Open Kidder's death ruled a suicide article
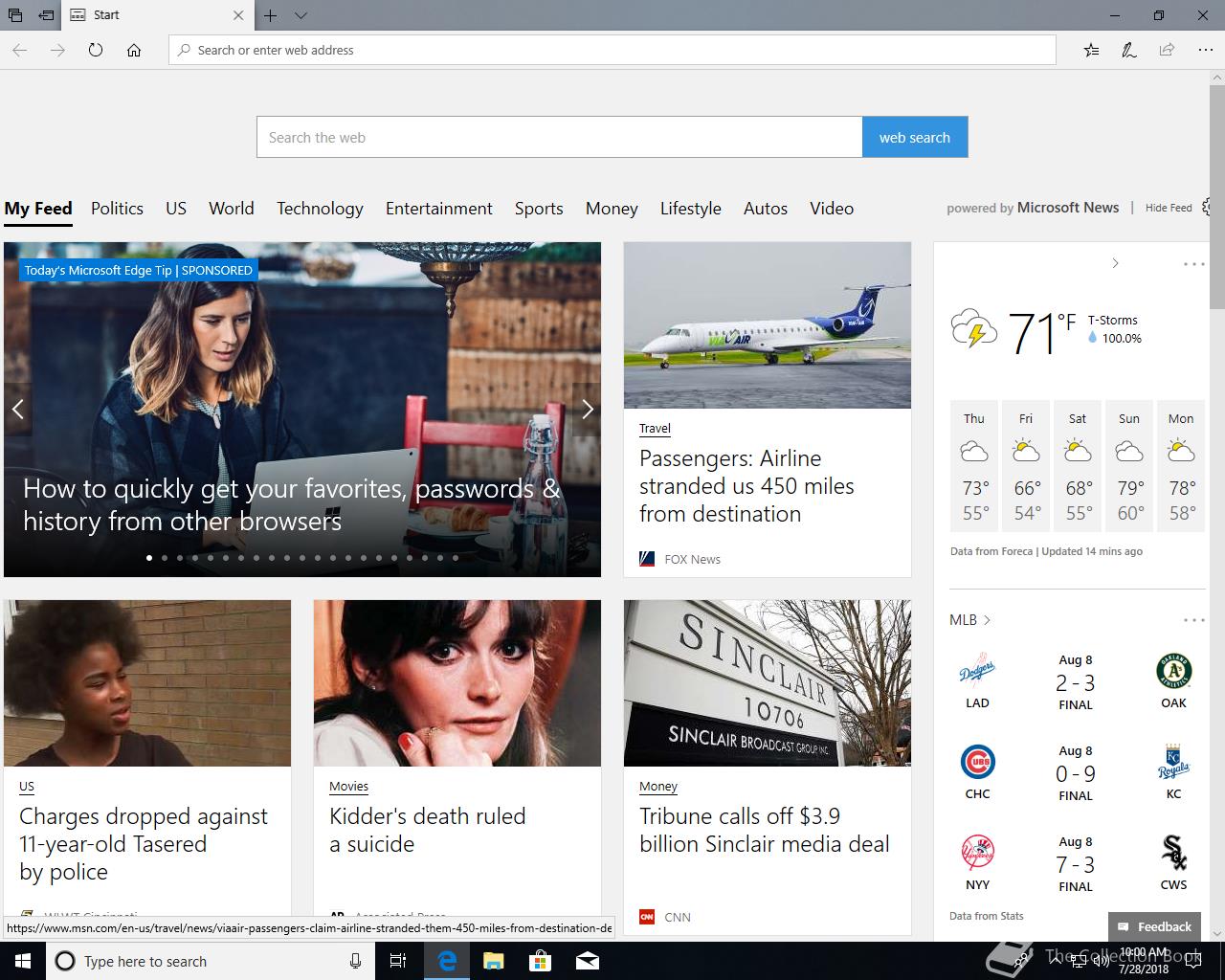The width and height of the screenshot is (1225, 980). pyautogui.click(x=428, y=830)
